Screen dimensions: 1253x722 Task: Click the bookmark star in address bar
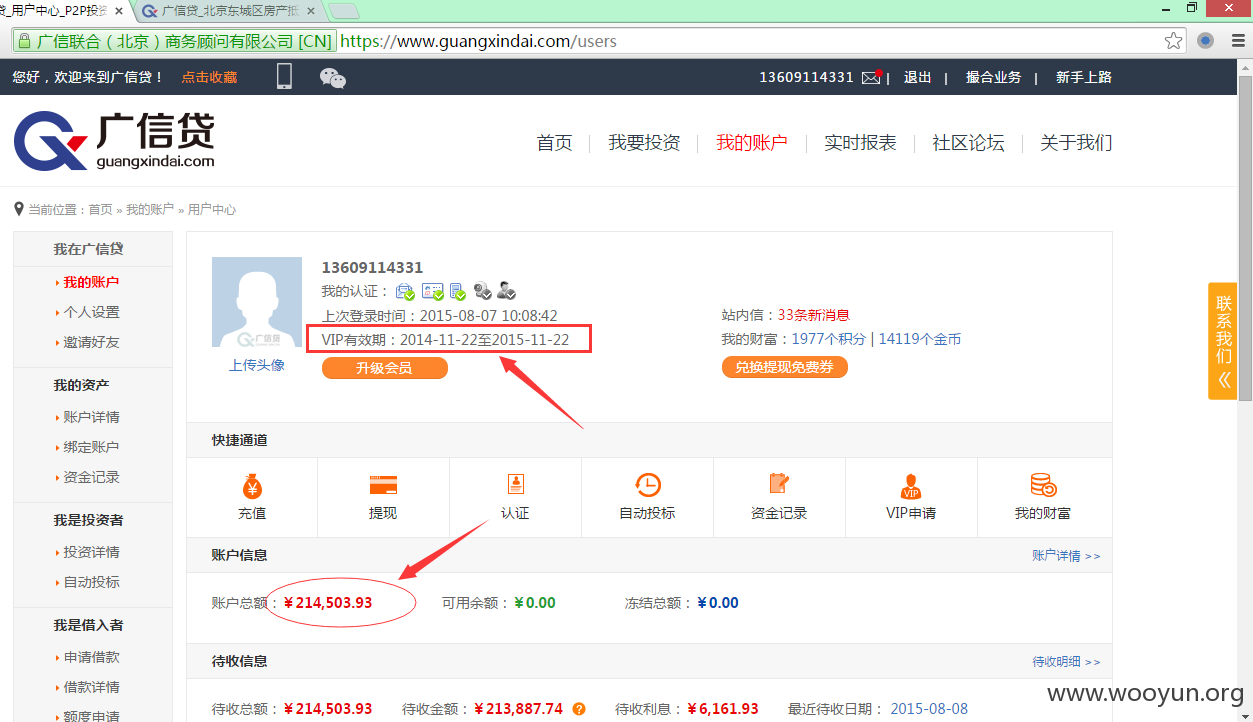point(1174,41)
